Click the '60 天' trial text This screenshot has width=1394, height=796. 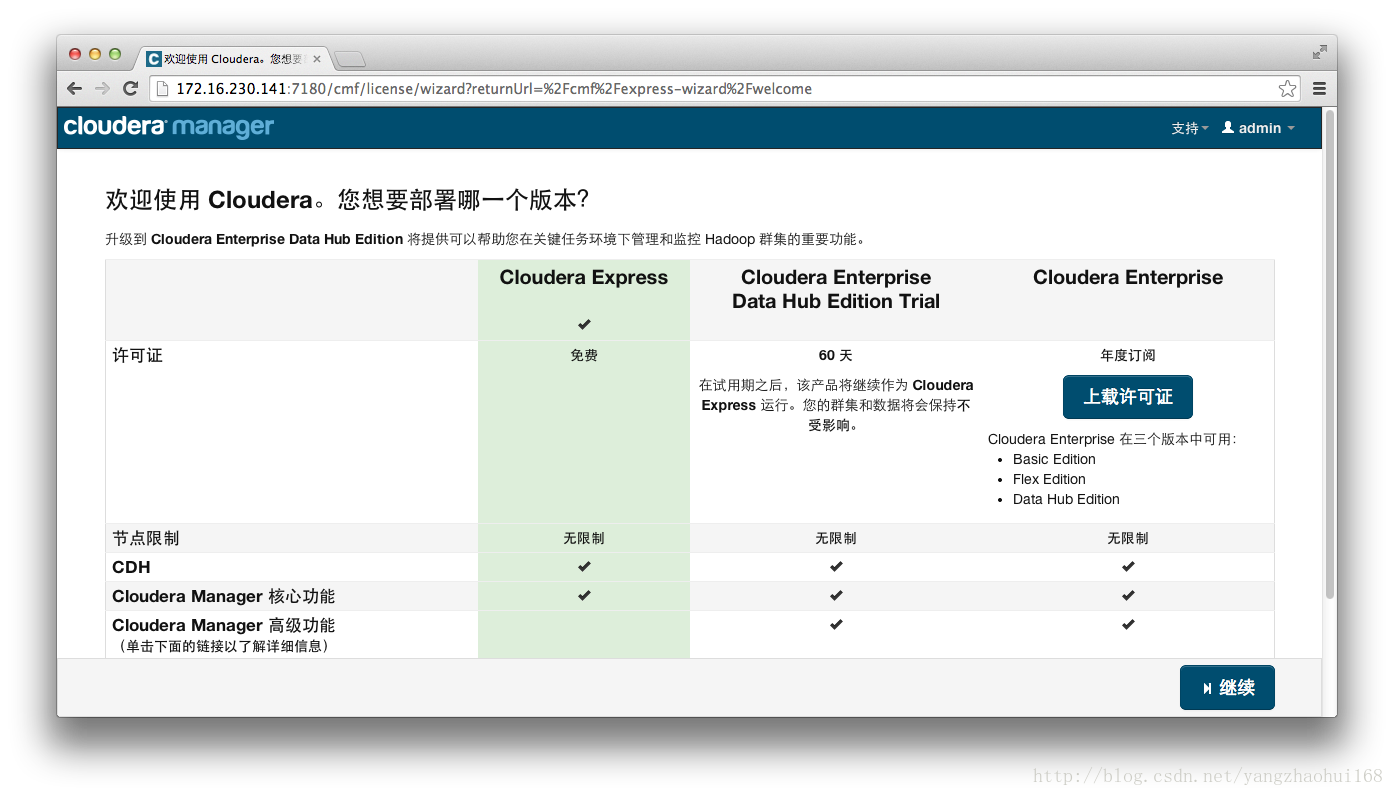[836, 355]
